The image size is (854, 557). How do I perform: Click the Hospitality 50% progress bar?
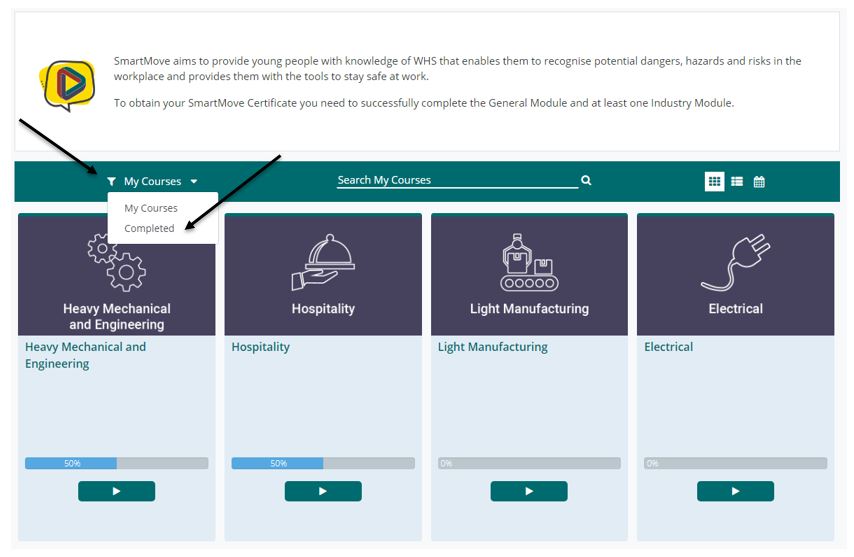[322, 463]
